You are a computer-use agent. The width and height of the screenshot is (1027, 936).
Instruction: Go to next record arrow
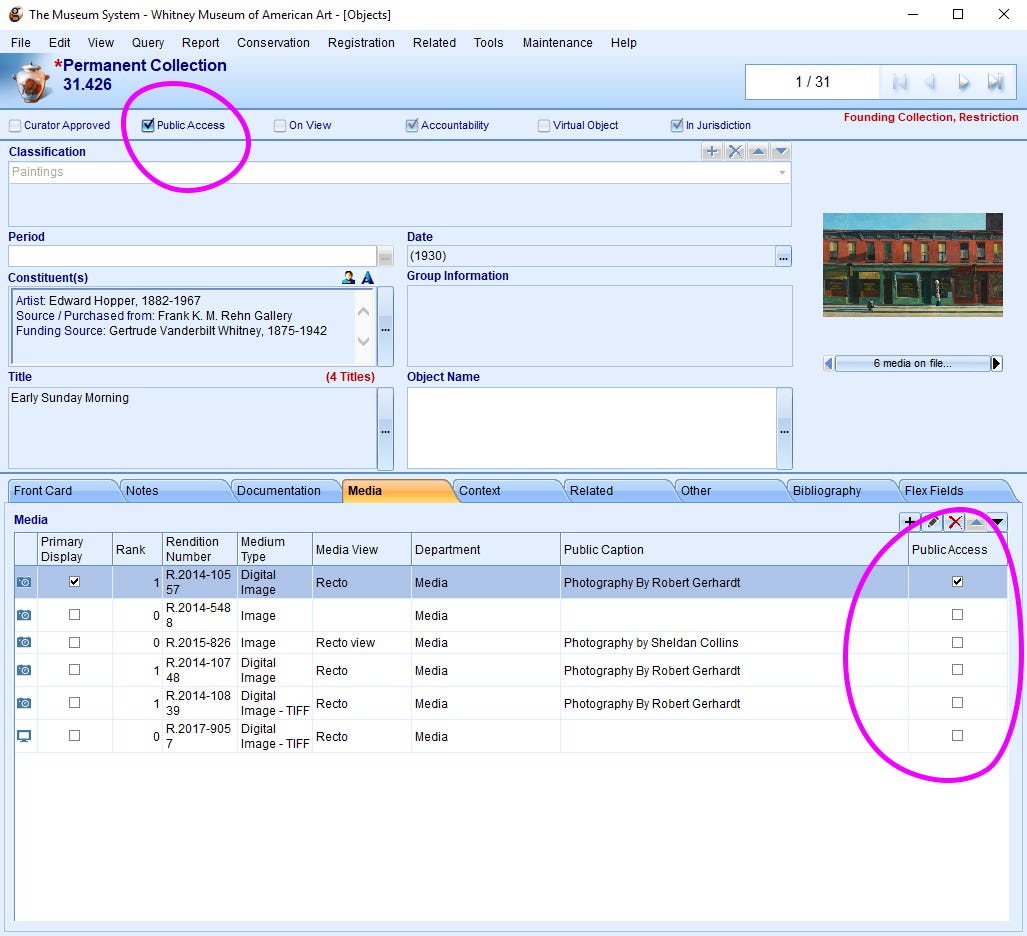point(963,83)
